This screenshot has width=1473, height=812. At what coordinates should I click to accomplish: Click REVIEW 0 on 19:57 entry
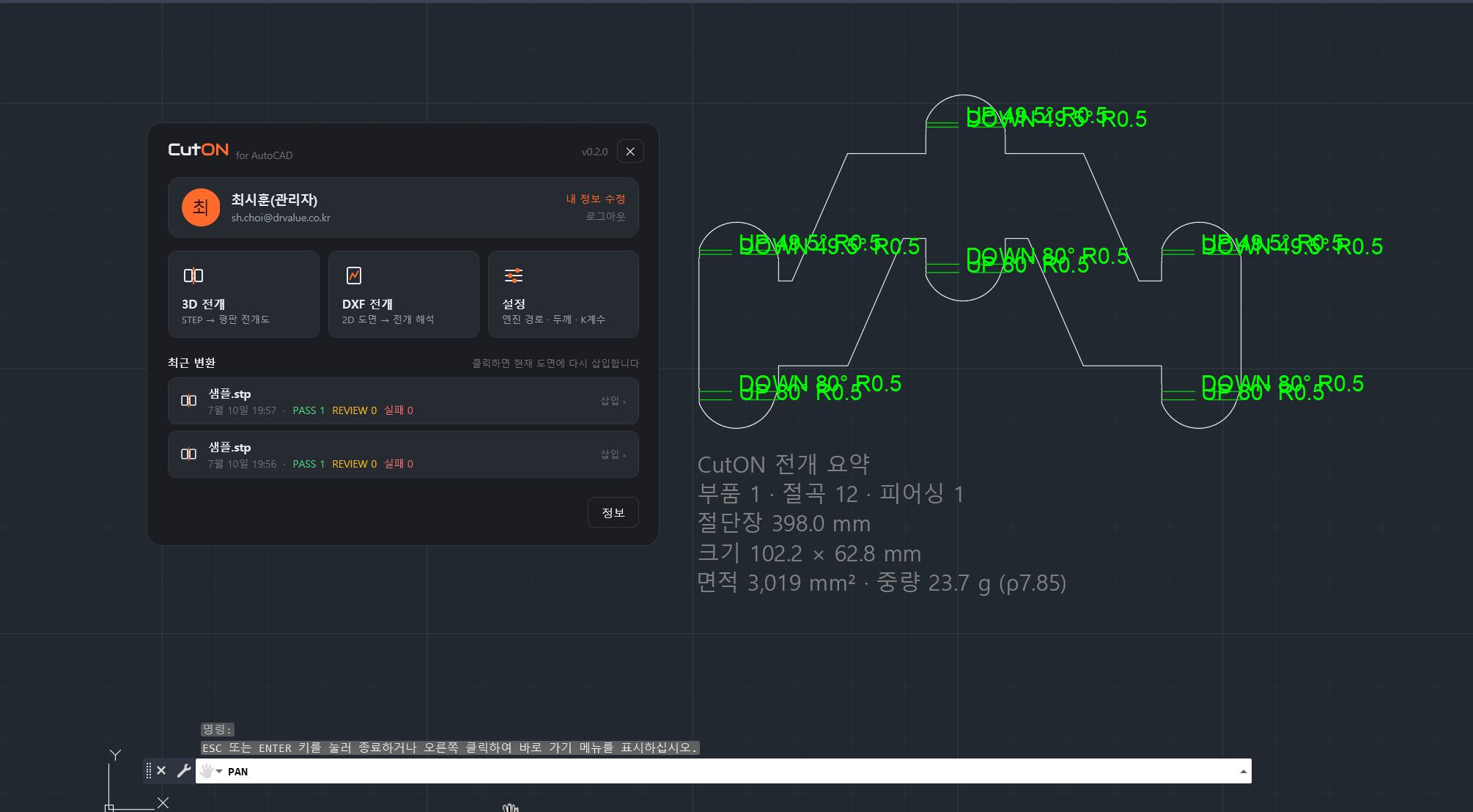(355, 410)
